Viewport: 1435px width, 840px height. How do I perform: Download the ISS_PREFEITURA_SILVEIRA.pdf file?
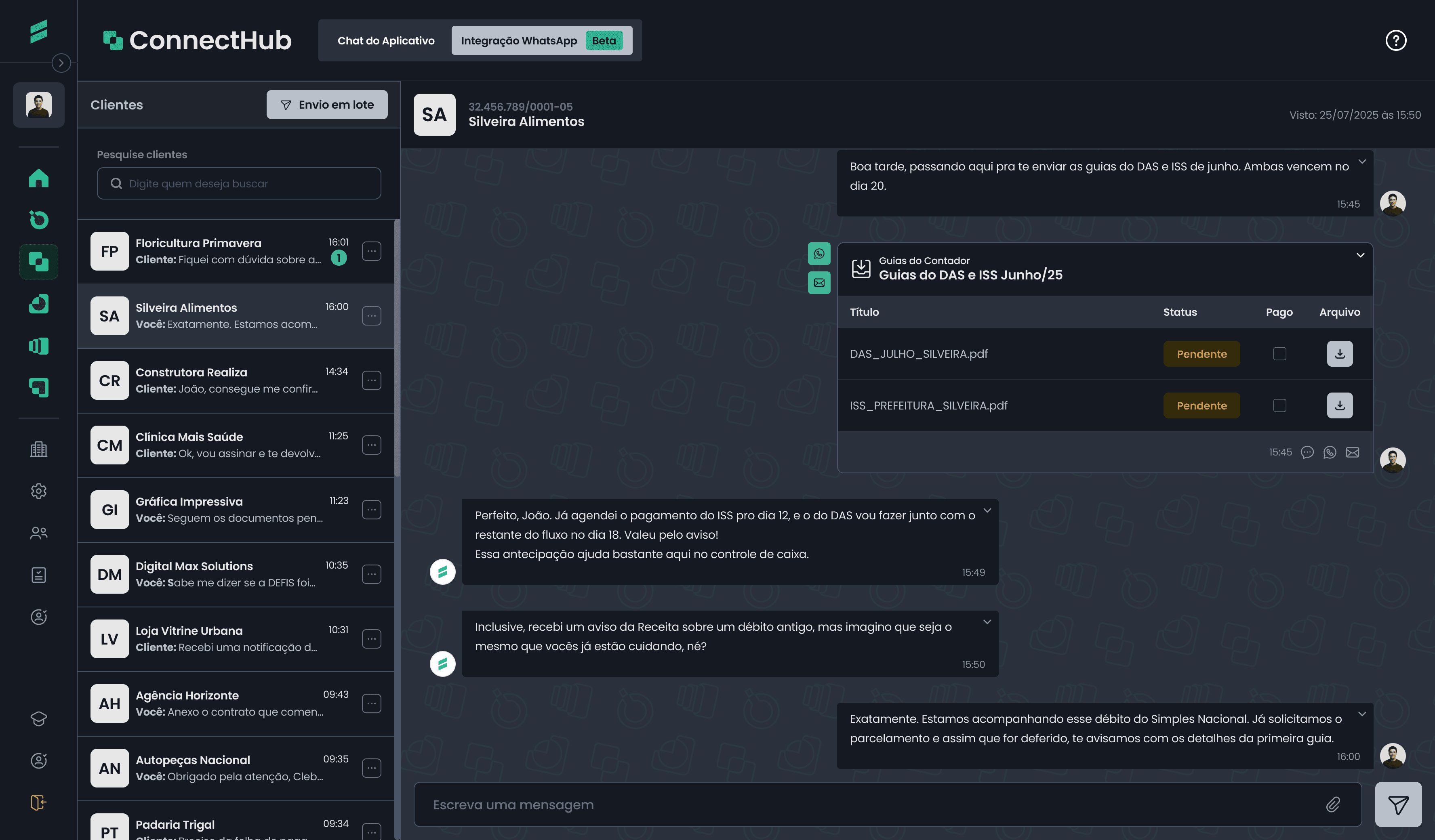(x=1339, y=406)
